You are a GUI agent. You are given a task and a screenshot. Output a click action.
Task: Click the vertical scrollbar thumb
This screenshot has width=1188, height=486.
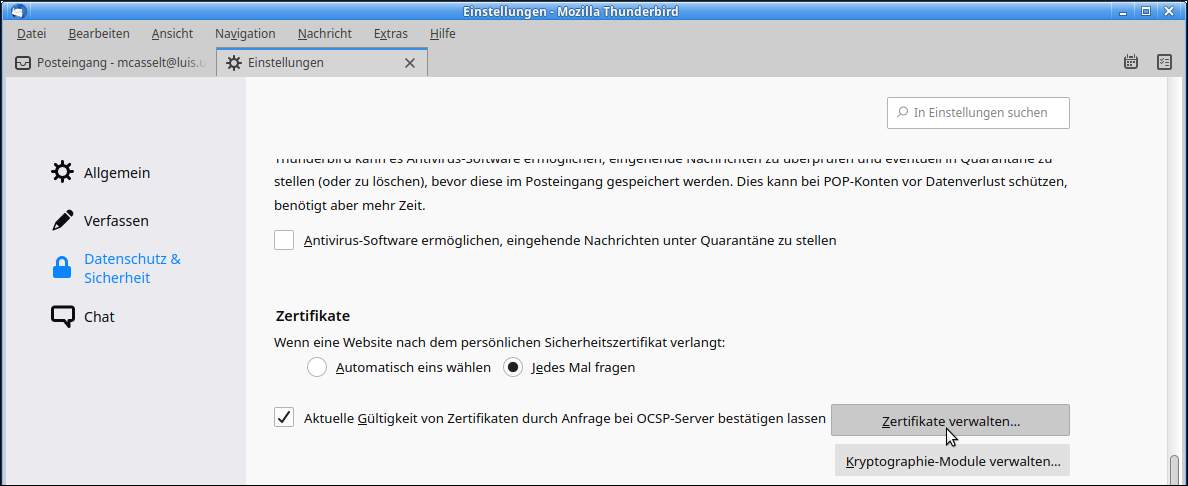1174,469
